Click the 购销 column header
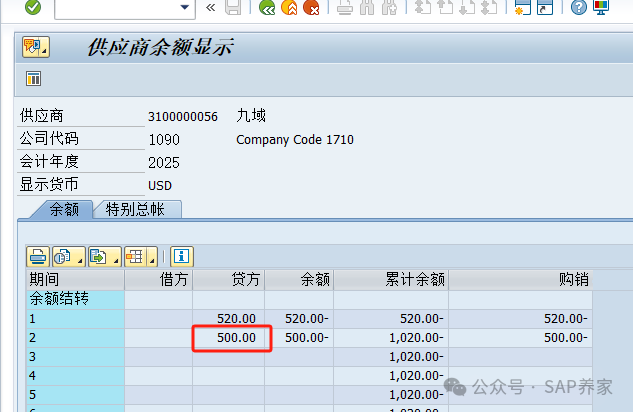Image resolution: width=633 pixels, height=412 pixels. [x=520, y=279]
